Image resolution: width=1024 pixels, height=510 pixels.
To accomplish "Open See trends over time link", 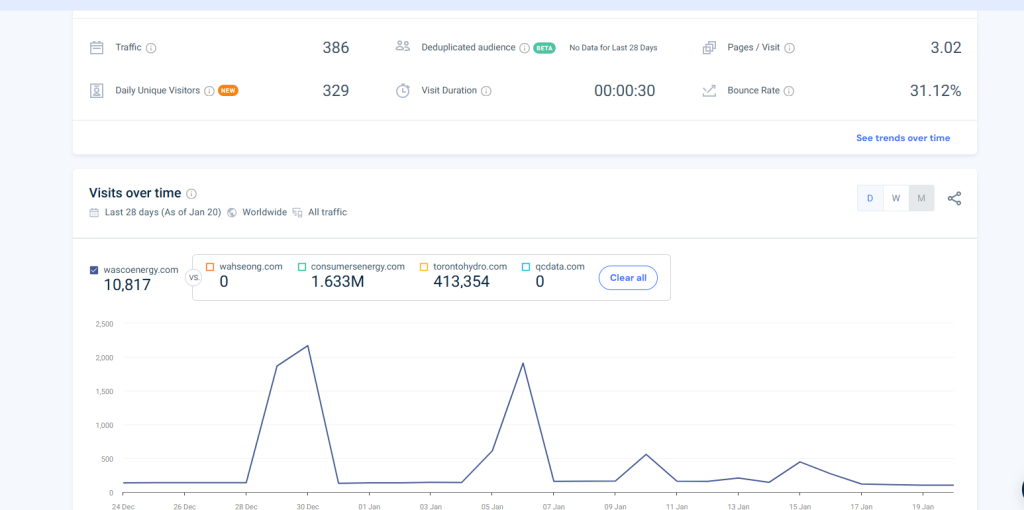I will tap(903, 138).
